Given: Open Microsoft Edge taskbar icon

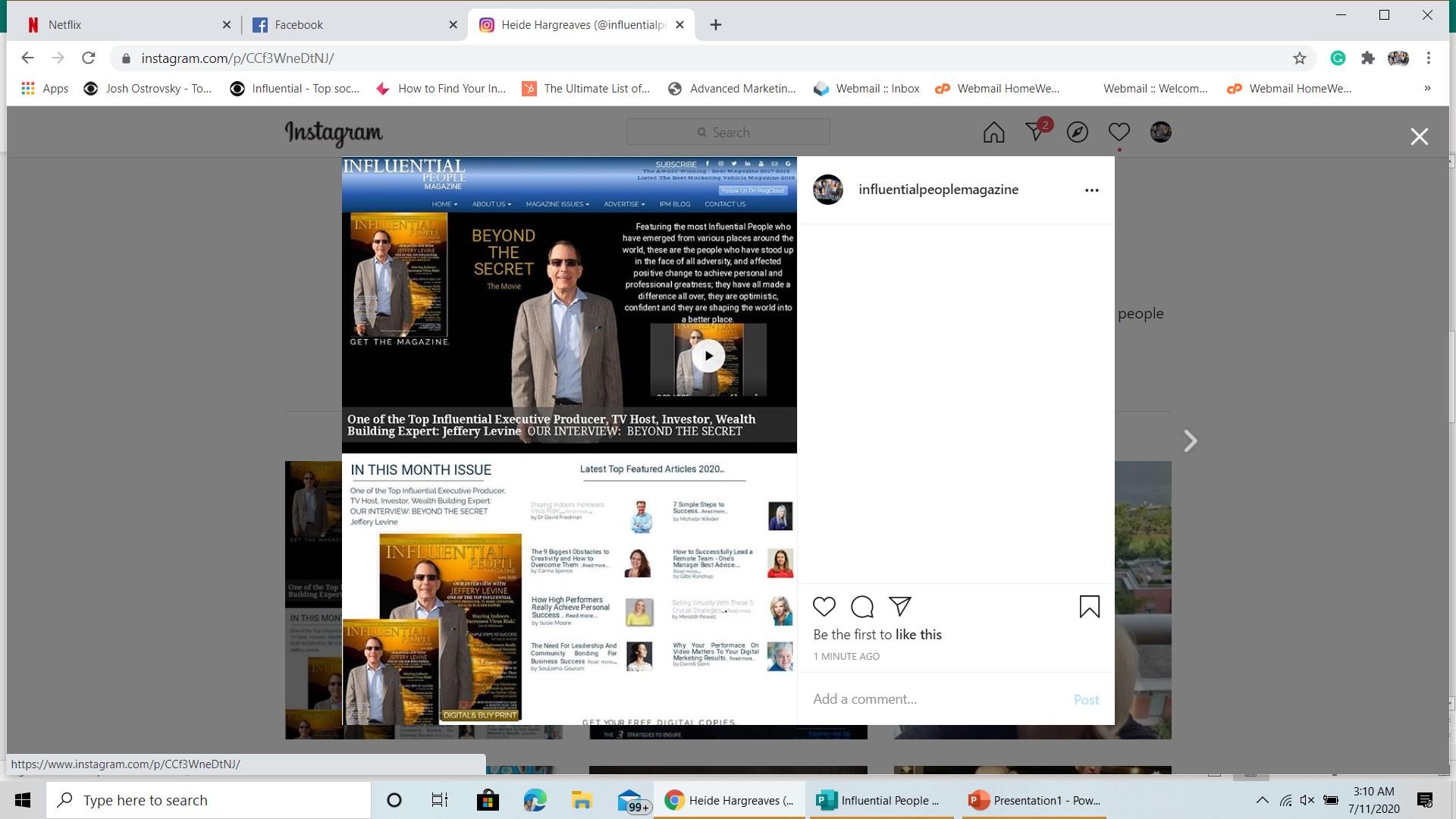Looking at the screenshot, I should coord(535,800).
